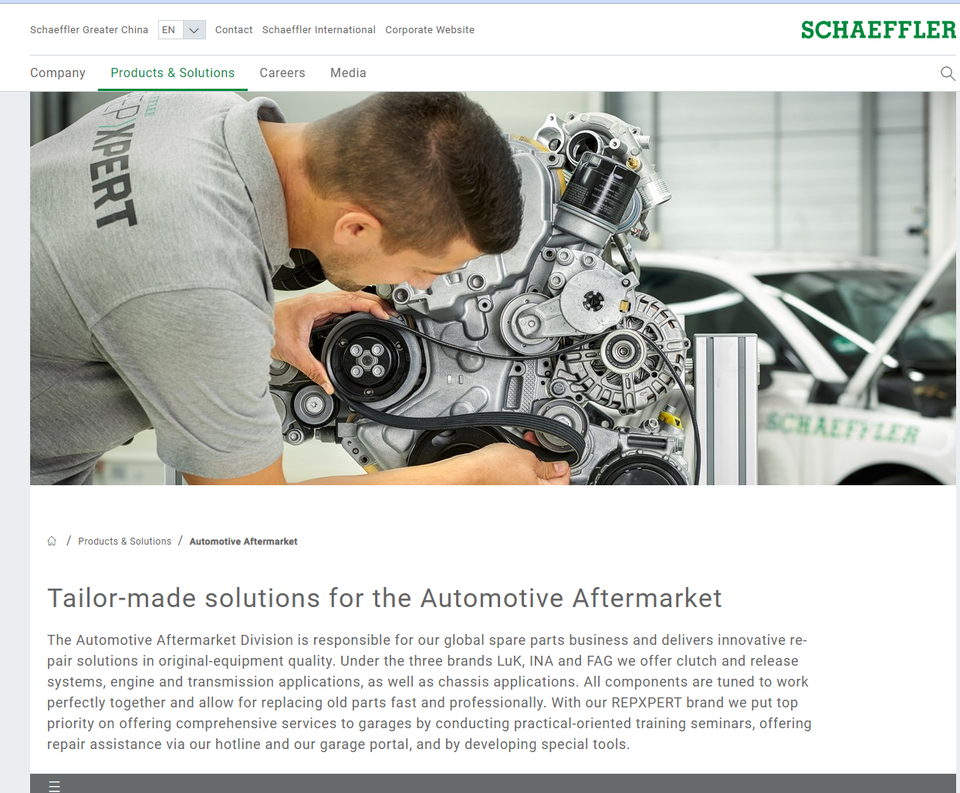
Task: Click the Schaeffler logo
Action: (x=878, y=29)
